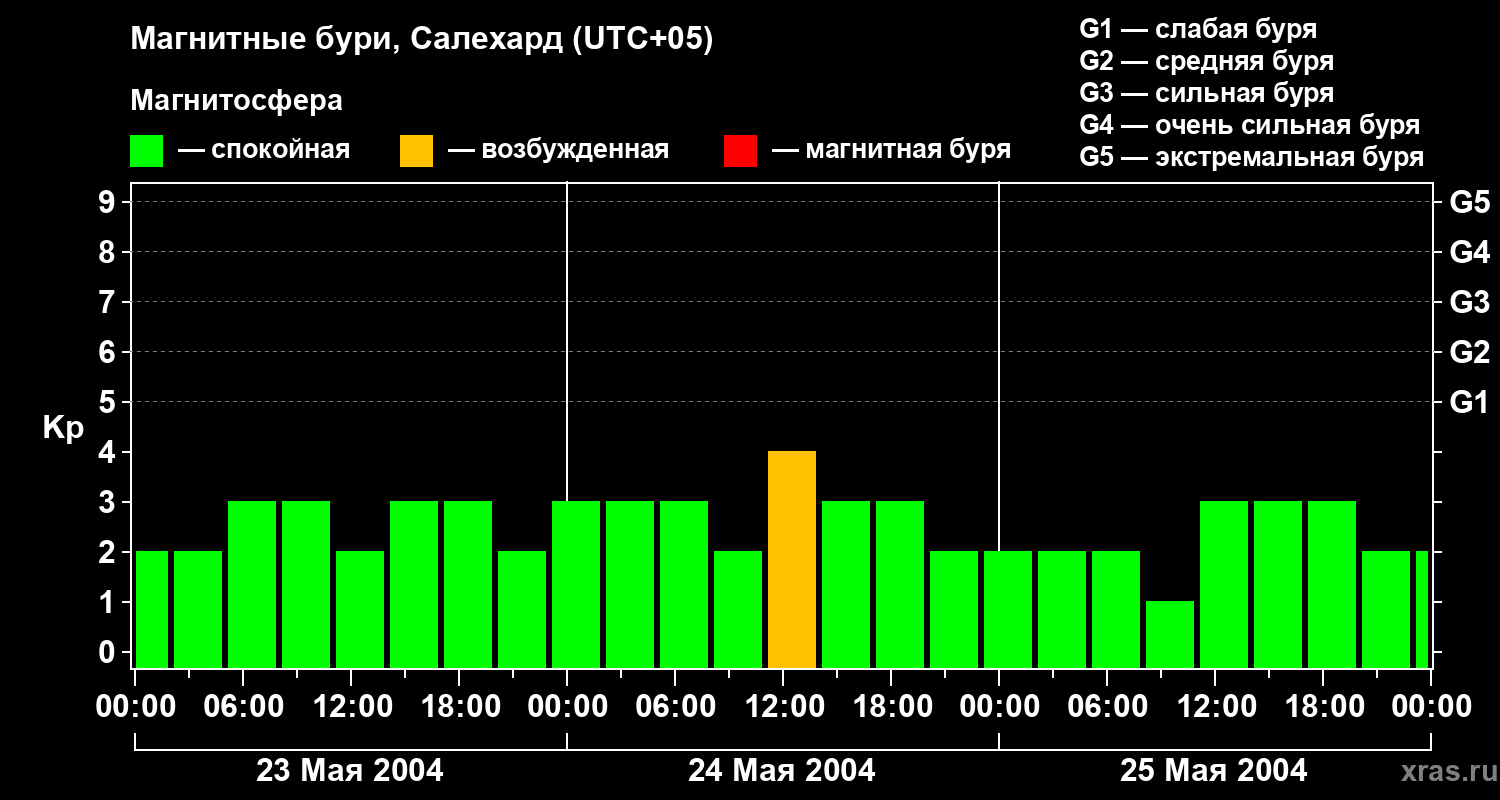
Task: Click the 'Kp' axis title
Action: point(63,428)
